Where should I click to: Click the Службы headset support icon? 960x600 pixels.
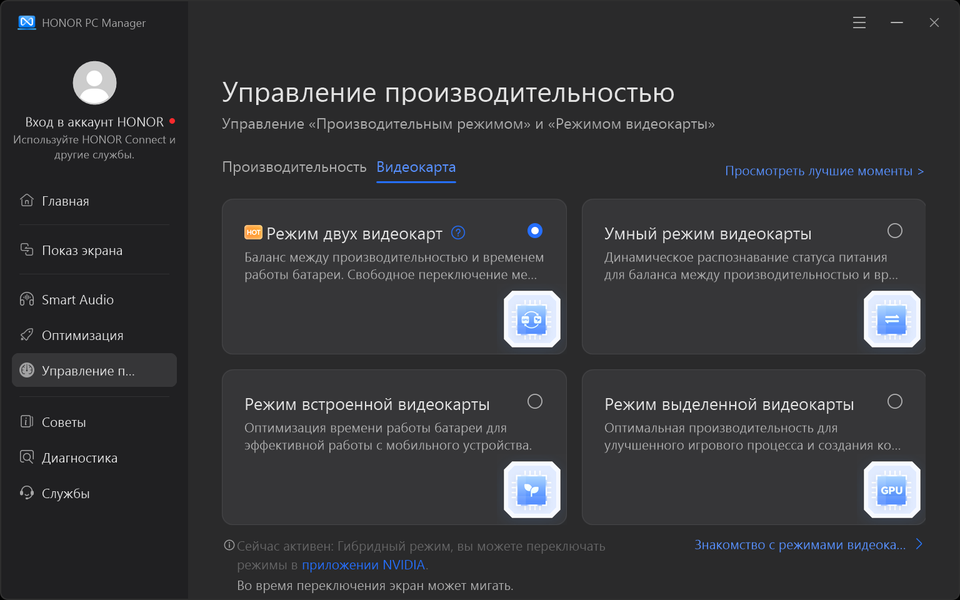[26, 492]
